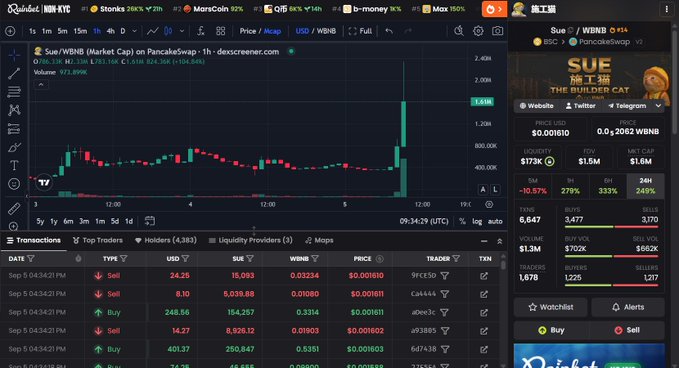Switch to the Top Traders tab

(x=98, y=240)
